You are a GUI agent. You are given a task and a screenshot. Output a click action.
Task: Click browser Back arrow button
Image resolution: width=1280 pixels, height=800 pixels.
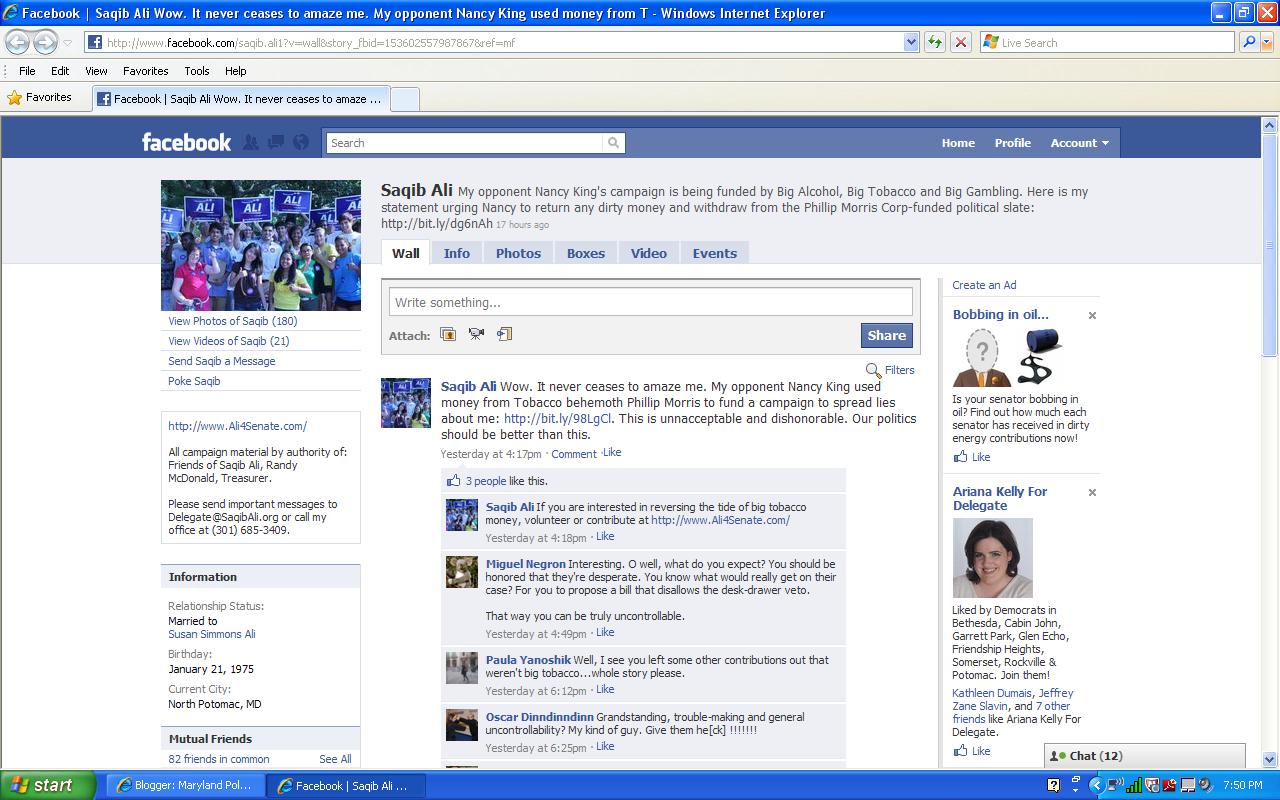tap(19, 42)
